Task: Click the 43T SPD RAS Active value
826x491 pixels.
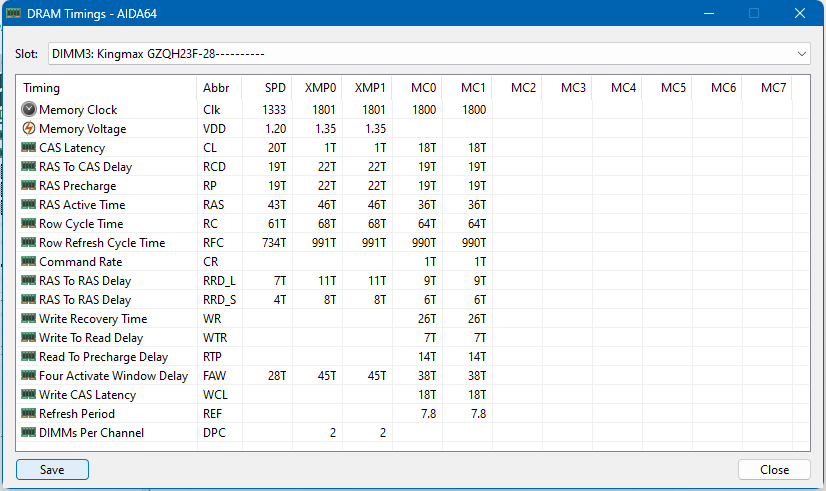Action: point(277,204)
